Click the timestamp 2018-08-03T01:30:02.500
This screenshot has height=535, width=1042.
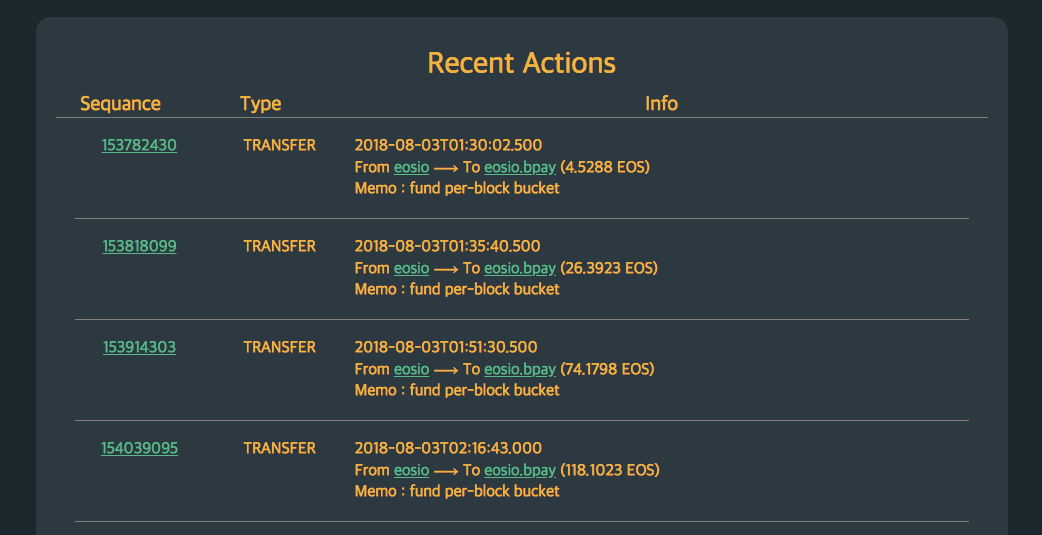448,145
